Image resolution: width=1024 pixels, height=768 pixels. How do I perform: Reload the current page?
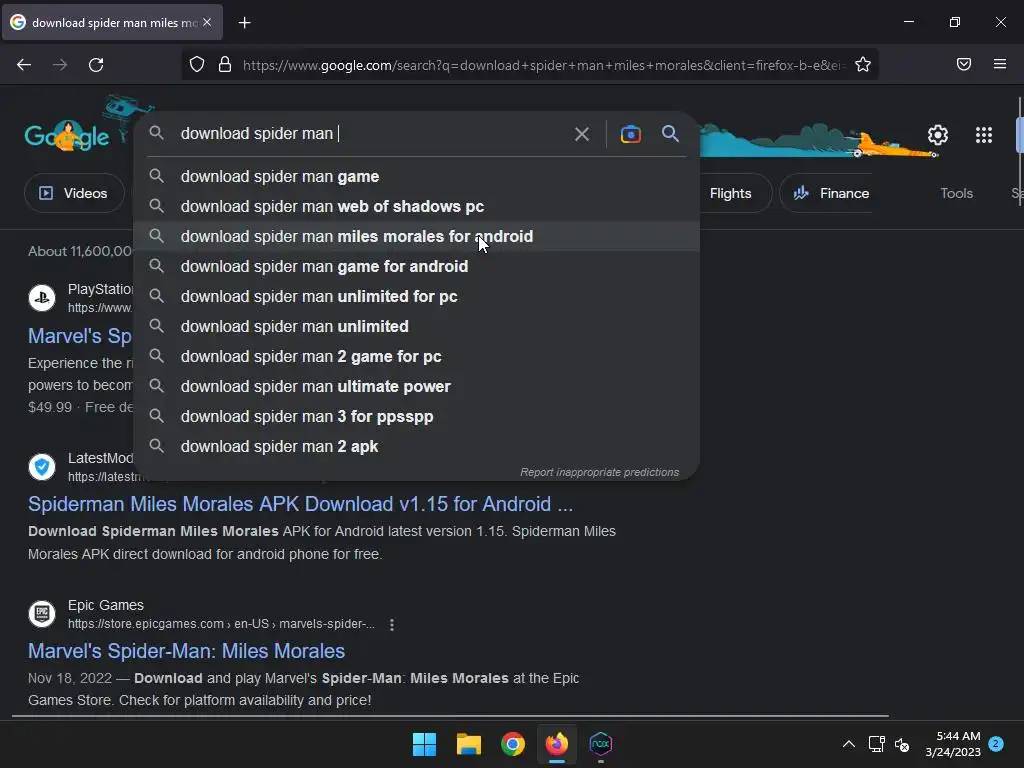[96, 65]
